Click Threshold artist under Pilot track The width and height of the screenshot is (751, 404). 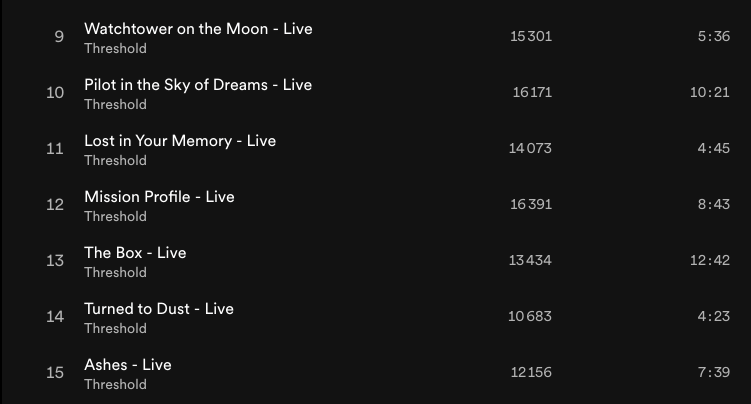coord(115,104)
